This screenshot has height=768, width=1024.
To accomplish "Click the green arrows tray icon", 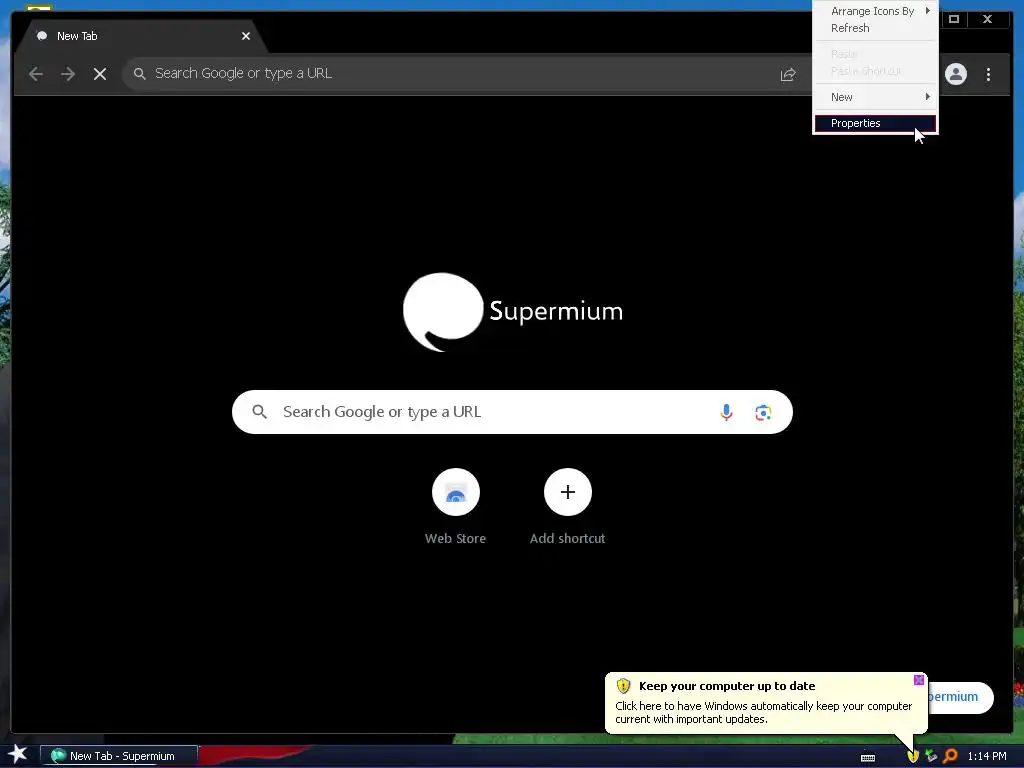I will pyautogui.click(x=931, y=756).
